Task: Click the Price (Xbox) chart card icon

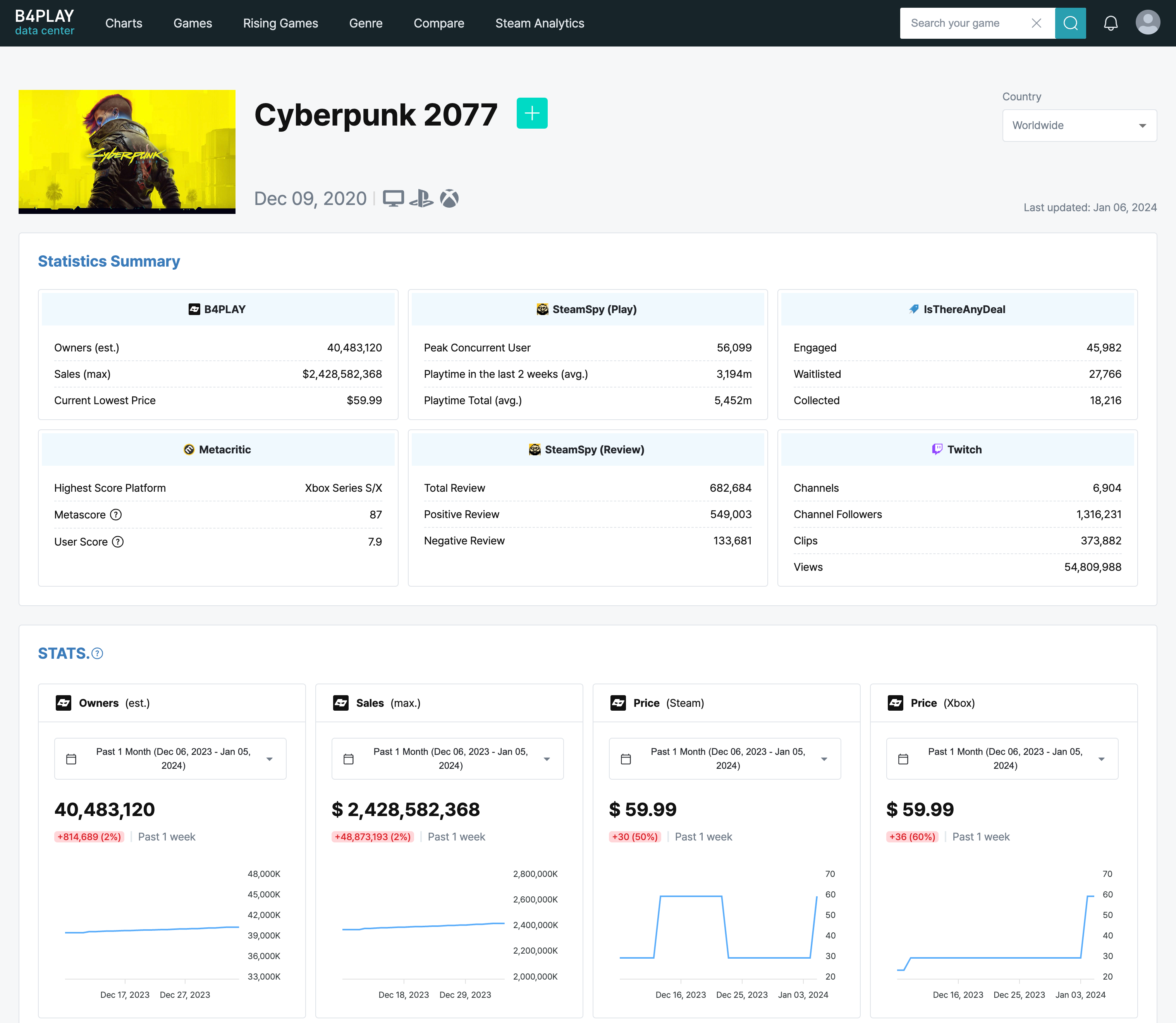Action: tap(895, 703)
